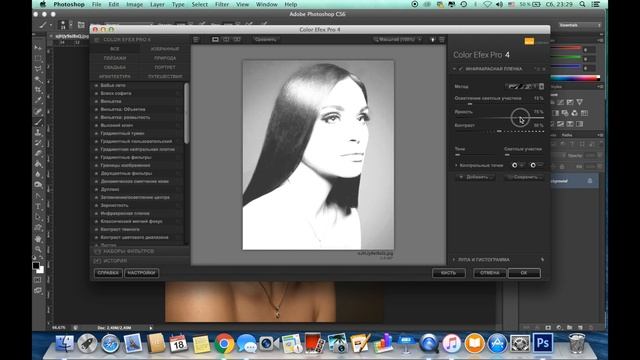The height and width of the screenshot is (360, 640).
Task: Click the Осветление светлых участков slider
Action: (499, 104)
